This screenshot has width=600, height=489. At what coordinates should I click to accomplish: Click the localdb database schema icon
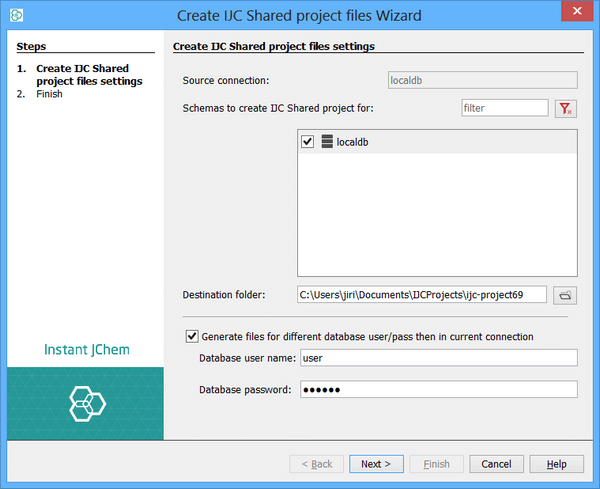pyautogui.click(x=327, y=143)
